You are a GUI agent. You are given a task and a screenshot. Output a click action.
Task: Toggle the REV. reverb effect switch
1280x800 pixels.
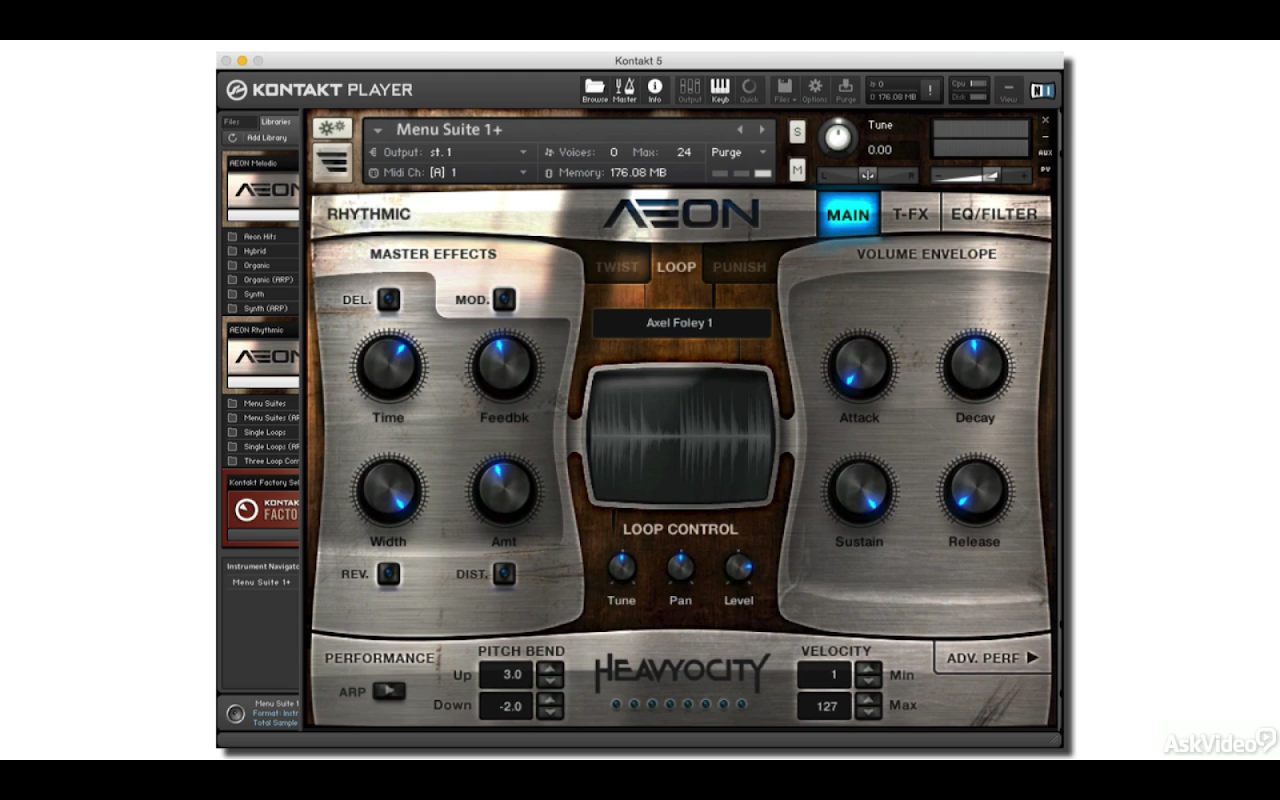click(x=388, y=574)
